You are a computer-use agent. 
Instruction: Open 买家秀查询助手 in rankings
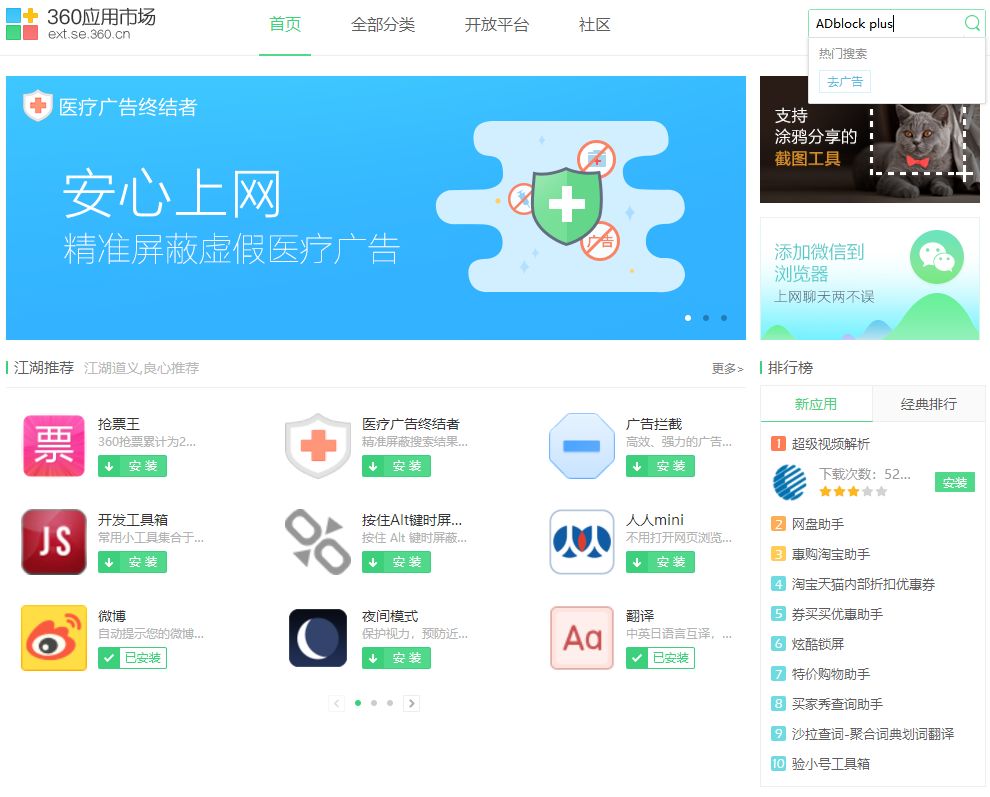point(837,704)
